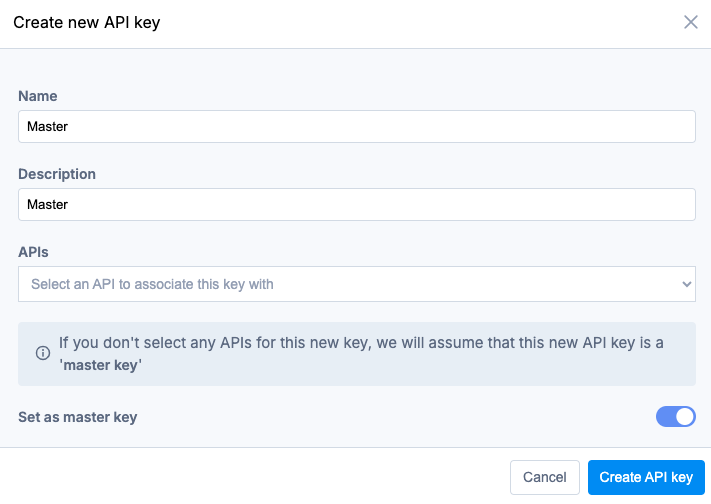Click the master key info notice text
The image size is (711, 504).
(360, 343)
